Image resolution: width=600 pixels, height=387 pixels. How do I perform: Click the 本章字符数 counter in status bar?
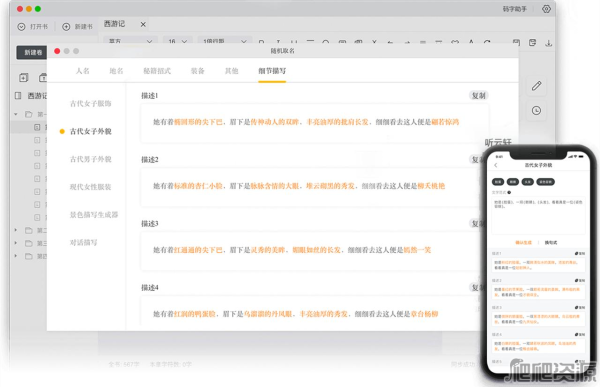[170, 364]
